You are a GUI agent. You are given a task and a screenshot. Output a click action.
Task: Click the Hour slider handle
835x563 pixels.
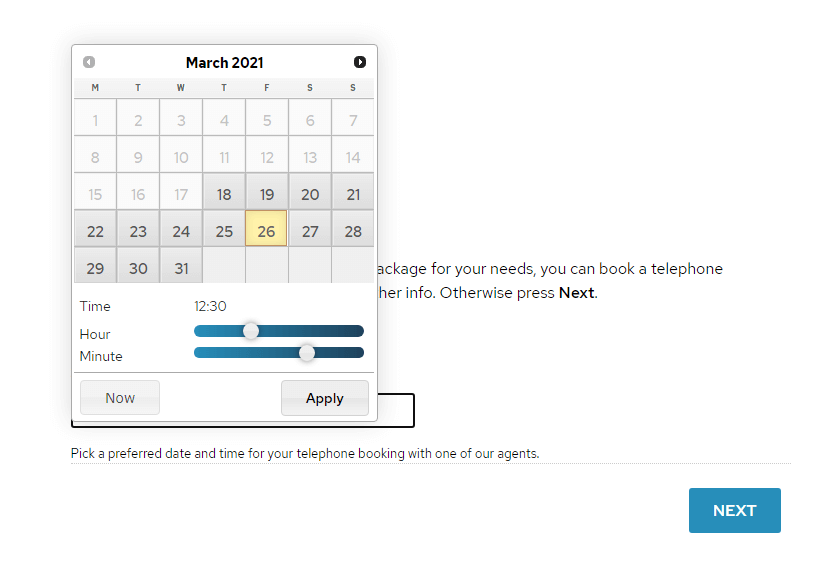point(251,331)
